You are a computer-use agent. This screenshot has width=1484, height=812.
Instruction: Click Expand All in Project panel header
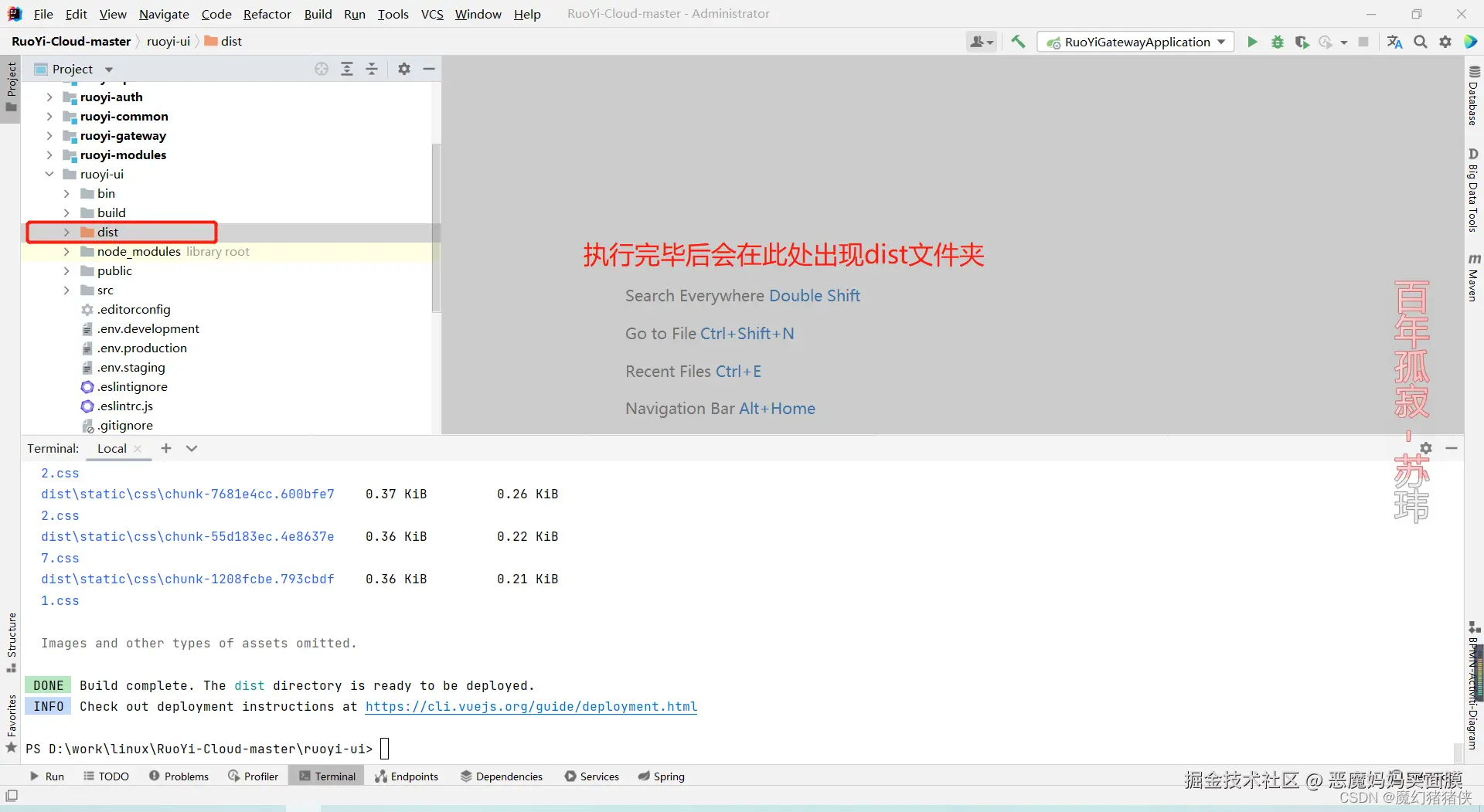click(x=347, y=69)
